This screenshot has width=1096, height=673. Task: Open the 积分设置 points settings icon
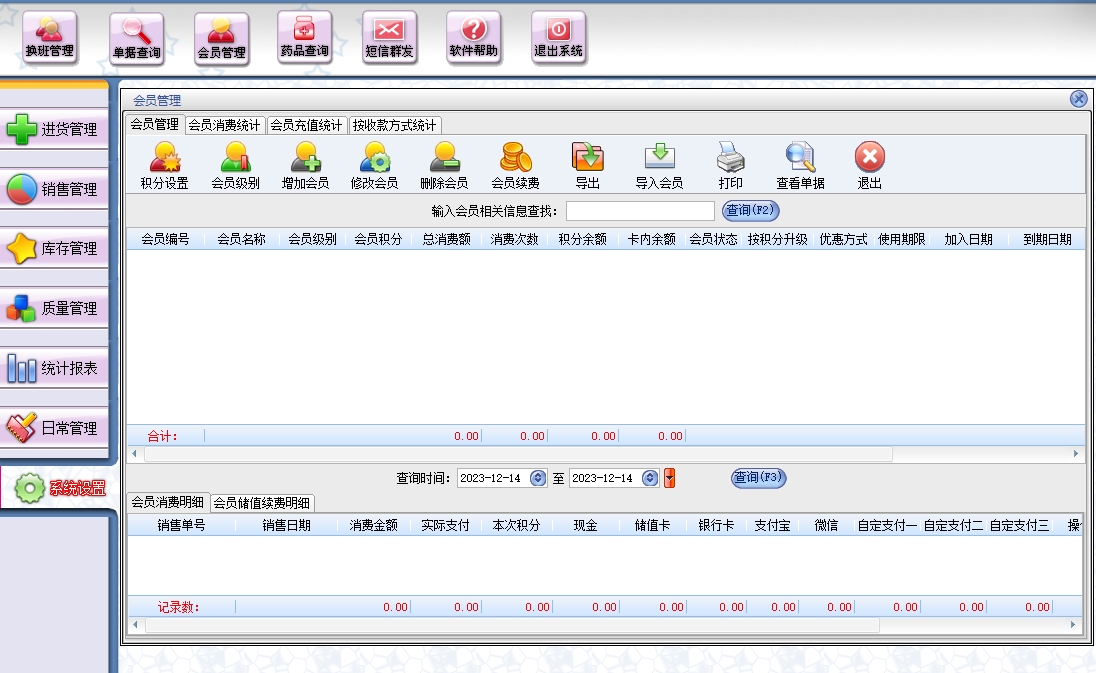coord(164,166)
